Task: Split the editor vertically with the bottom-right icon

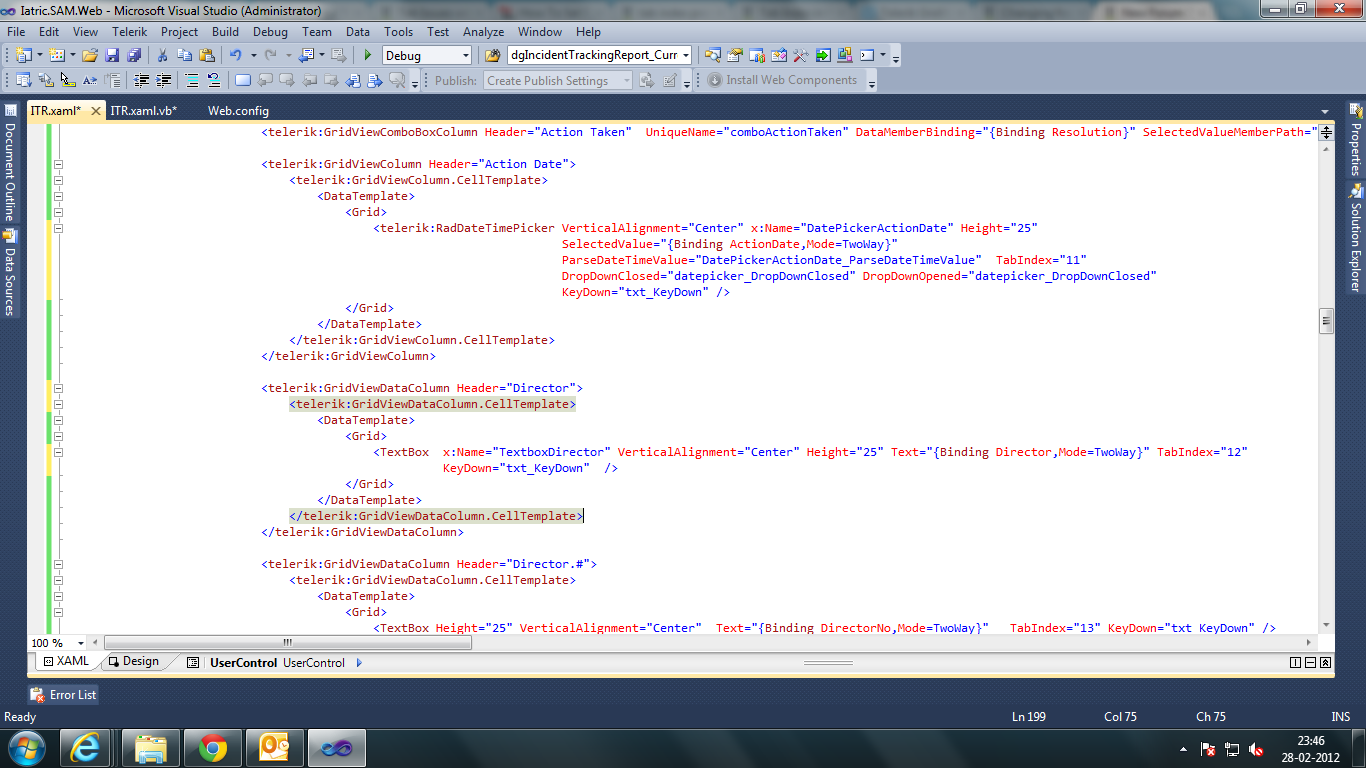Action: point(1296,662)
